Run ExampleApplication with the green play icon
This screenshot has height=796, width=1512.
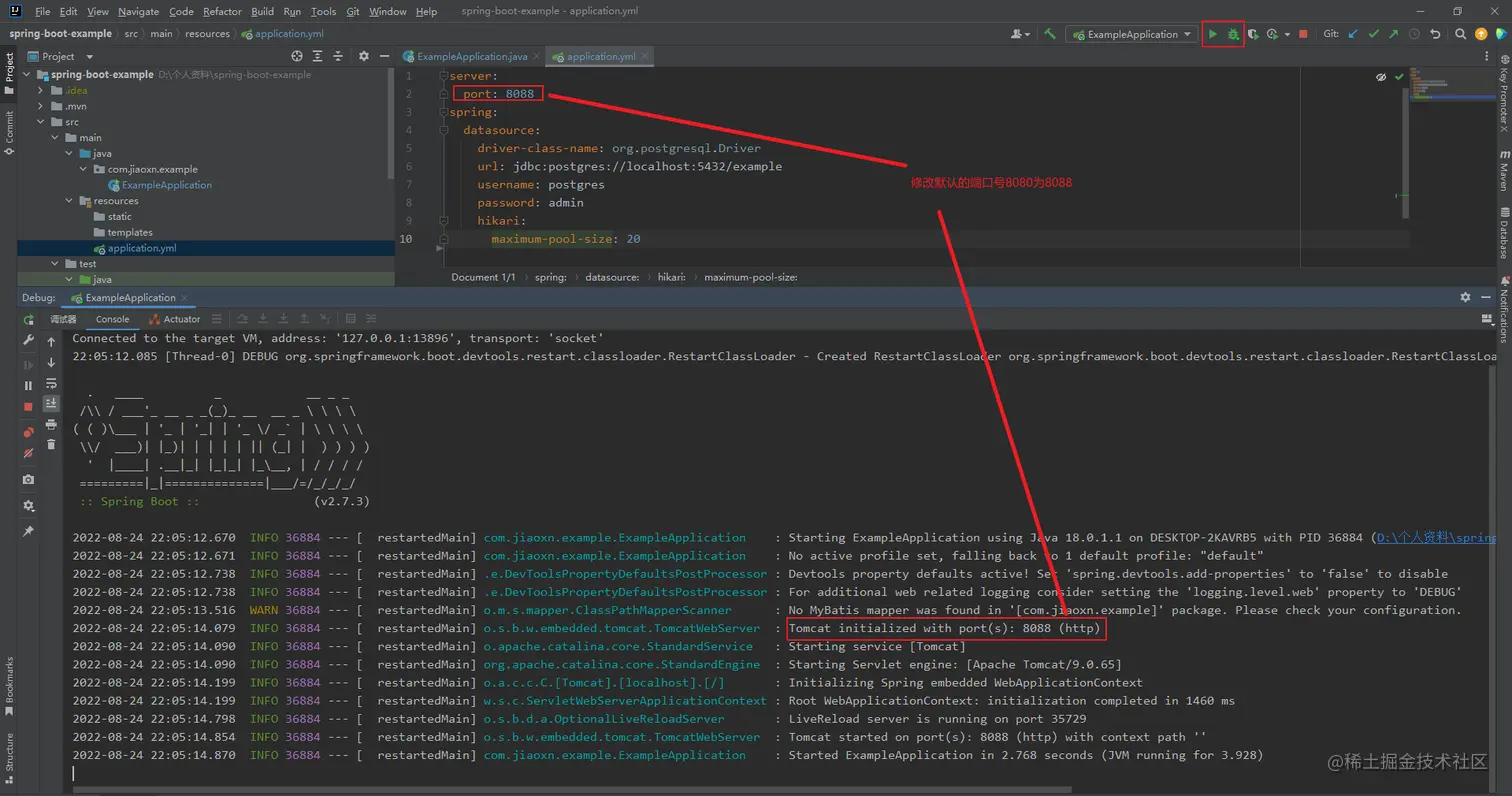pos(1212,34)
